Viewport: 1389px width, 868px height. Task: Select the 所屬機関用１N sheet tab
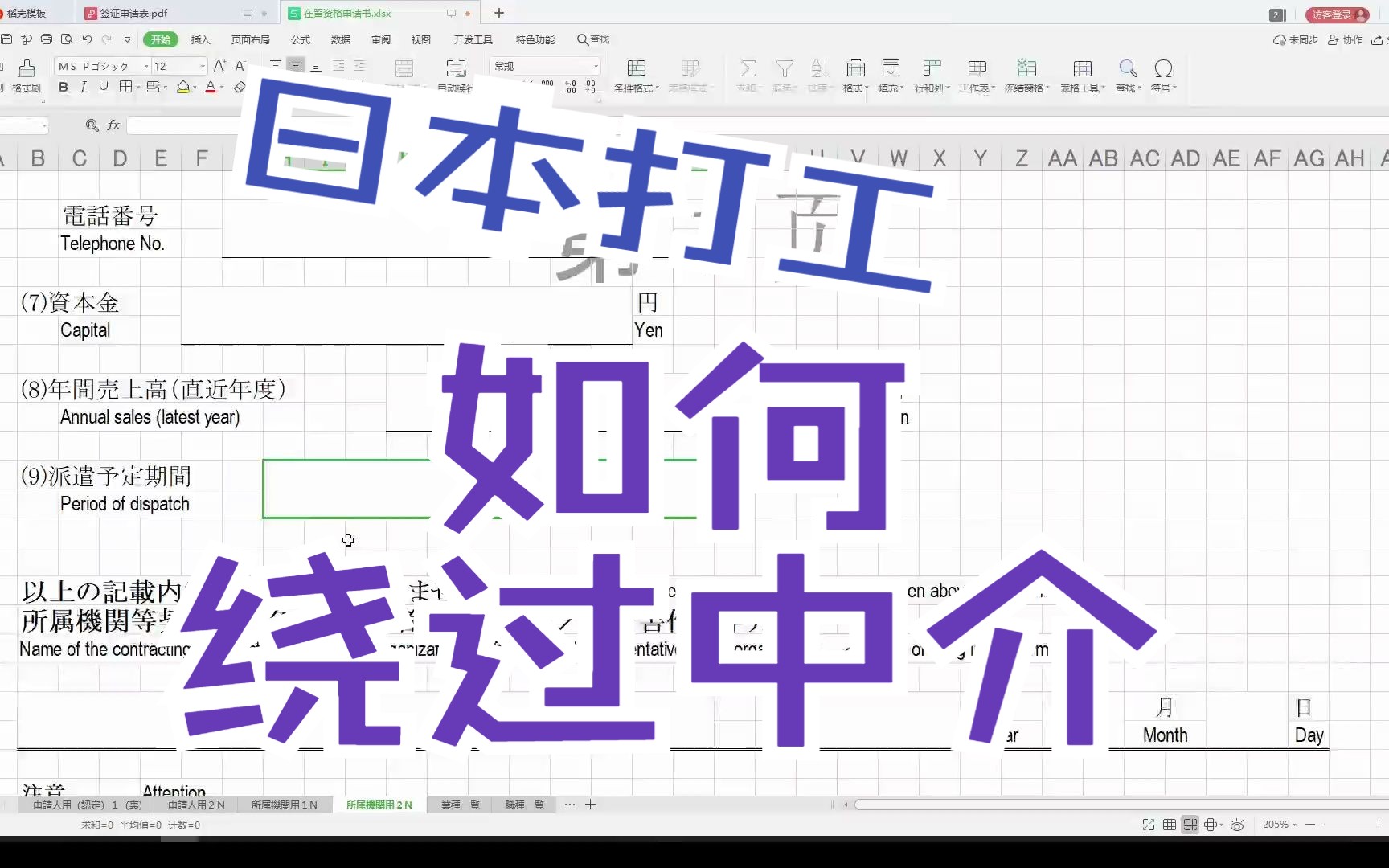point(284,805)
